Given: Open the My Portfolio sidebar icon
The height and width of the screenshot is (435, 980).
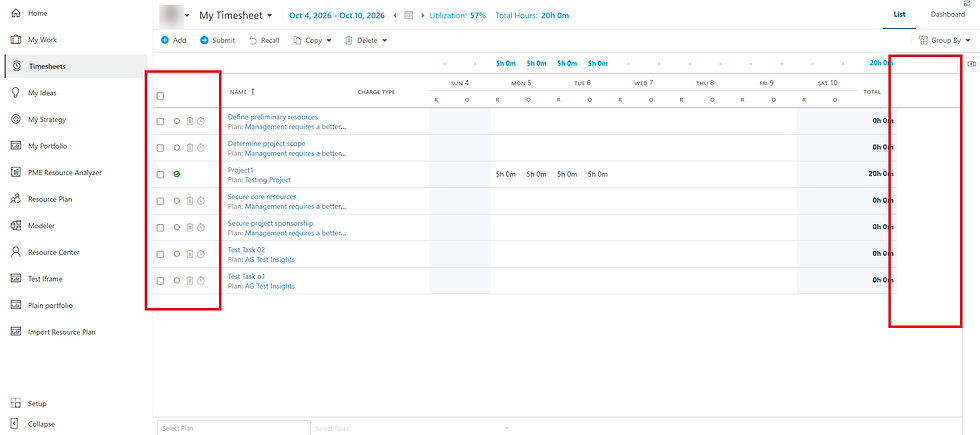Looking at the screenshot, I should pyautogui.click(x=16, y=146).
